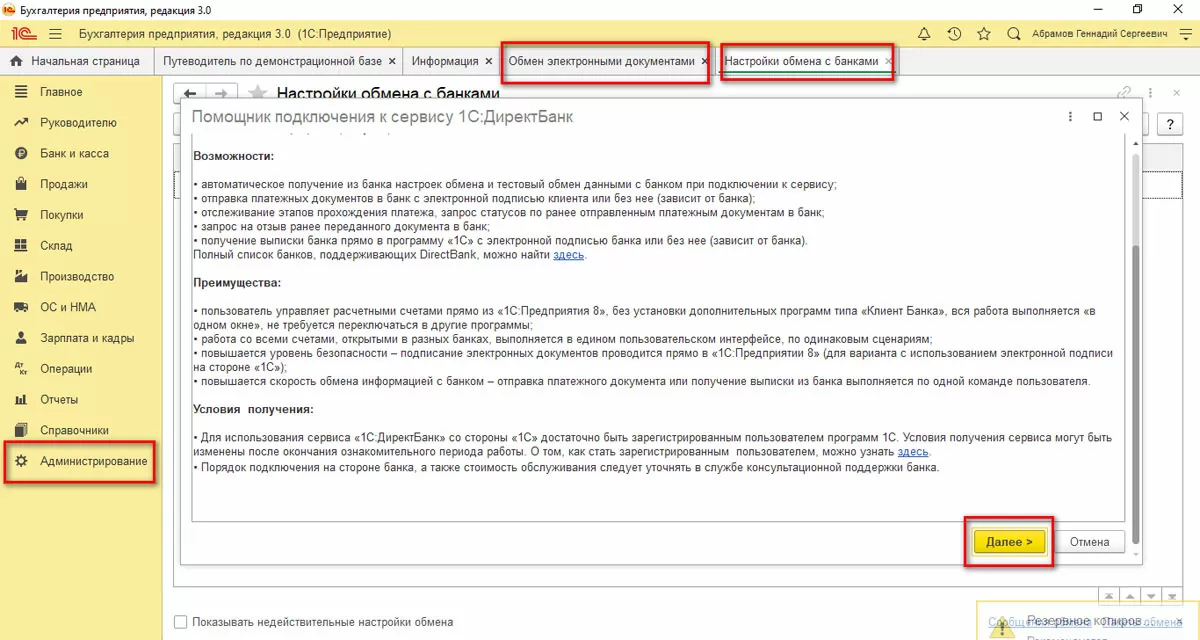Open the Руководителю section
The image size is (1200, 640).
[x=80, y=123]
